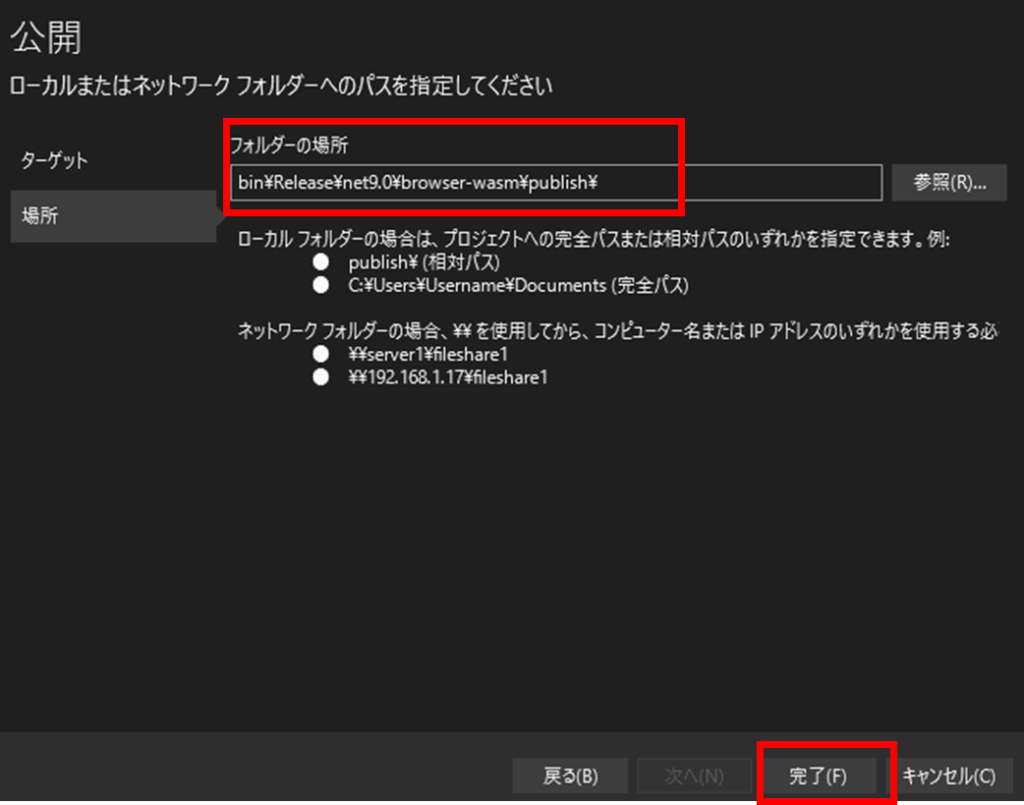Viewport: 1024px width, 805px height.
Task: Click the ネットワーク フォルダーの場合 description line
Action: (x=615, y=331)
